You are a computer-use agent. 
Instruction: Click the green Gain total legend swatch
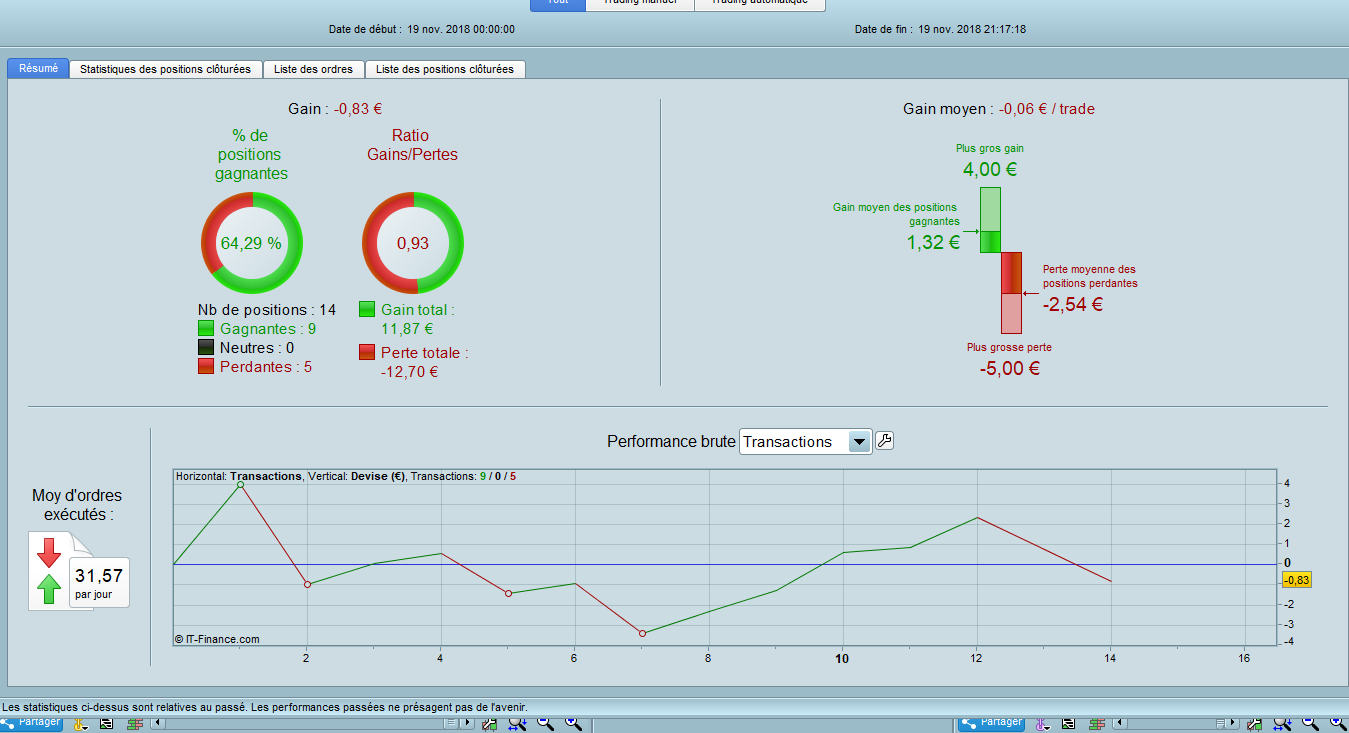click(367, 310)
